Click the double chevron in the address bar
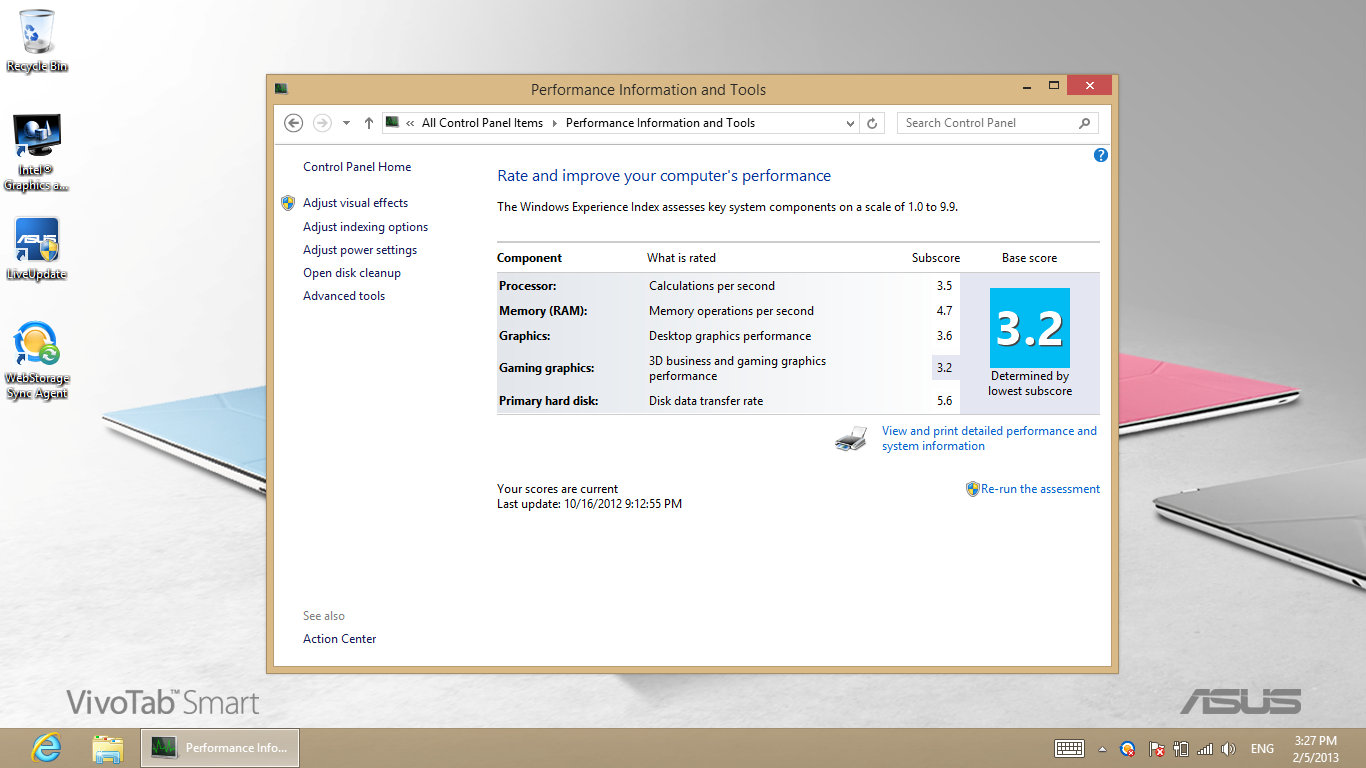1366x768 pixels. (410, 123)
